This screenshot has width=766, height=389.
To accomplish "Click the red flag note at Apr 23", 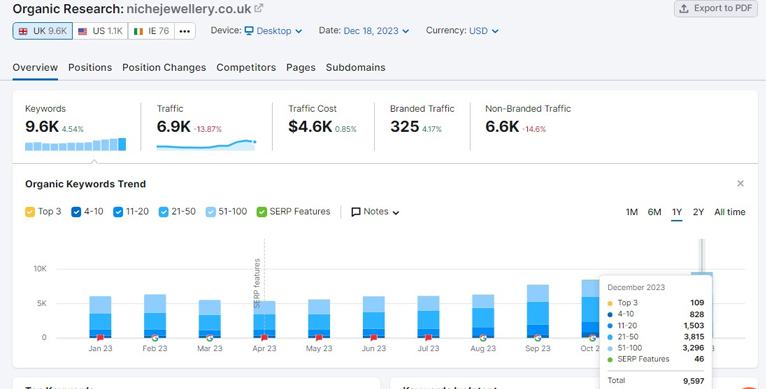I will coord(264,338).
